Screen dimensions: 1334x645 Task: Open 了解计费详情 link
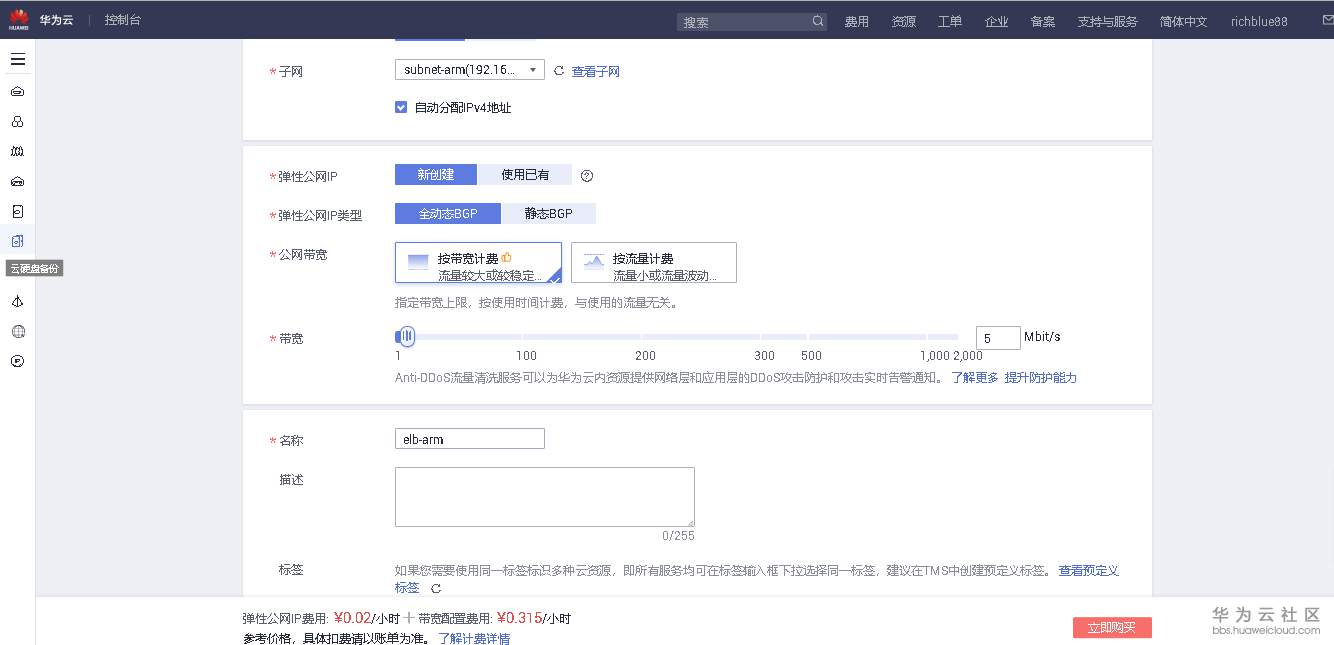click(474, 638)
